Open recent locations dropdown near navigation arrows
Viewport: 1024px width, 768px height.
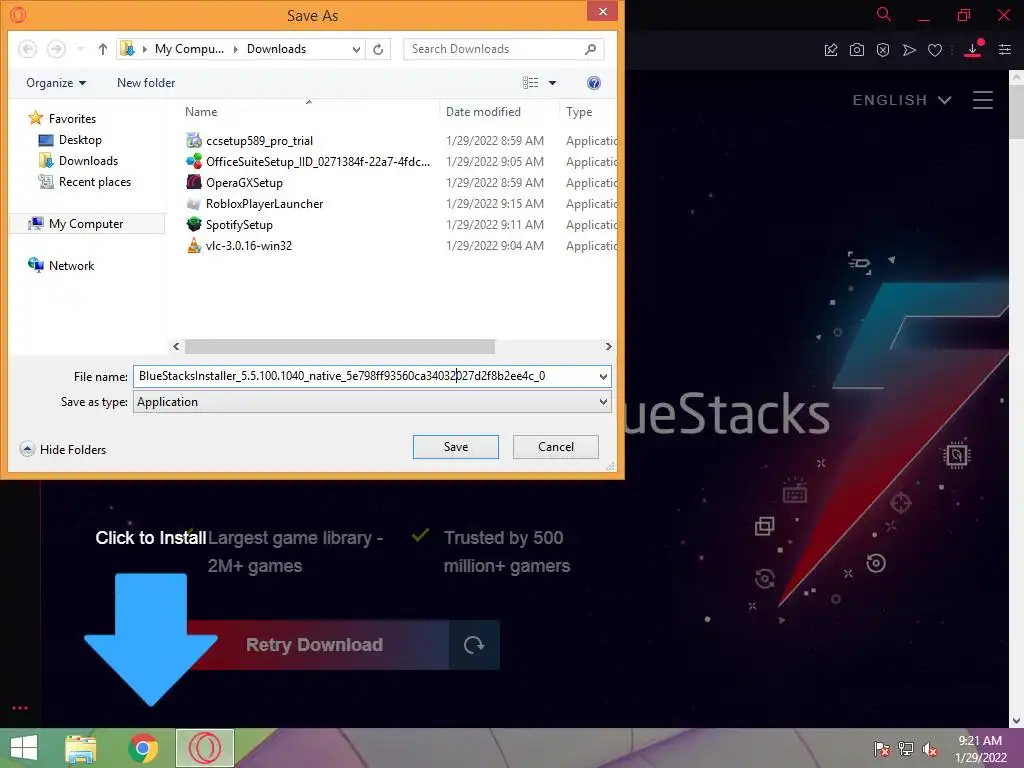[80, 49]
